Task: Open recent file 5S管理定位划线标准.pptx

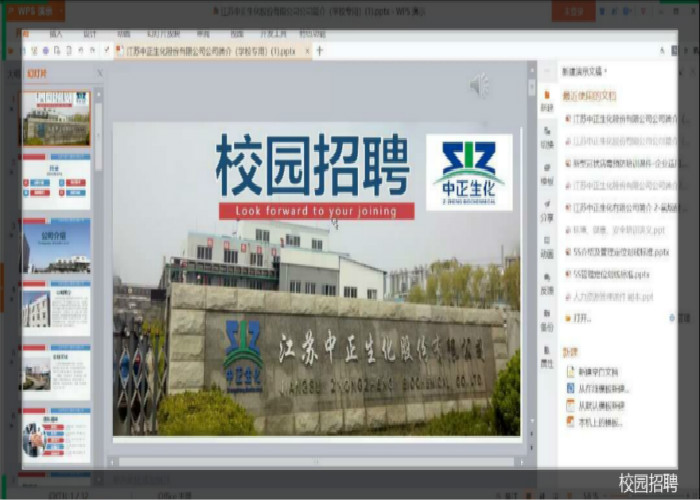Action: (607, 274)
